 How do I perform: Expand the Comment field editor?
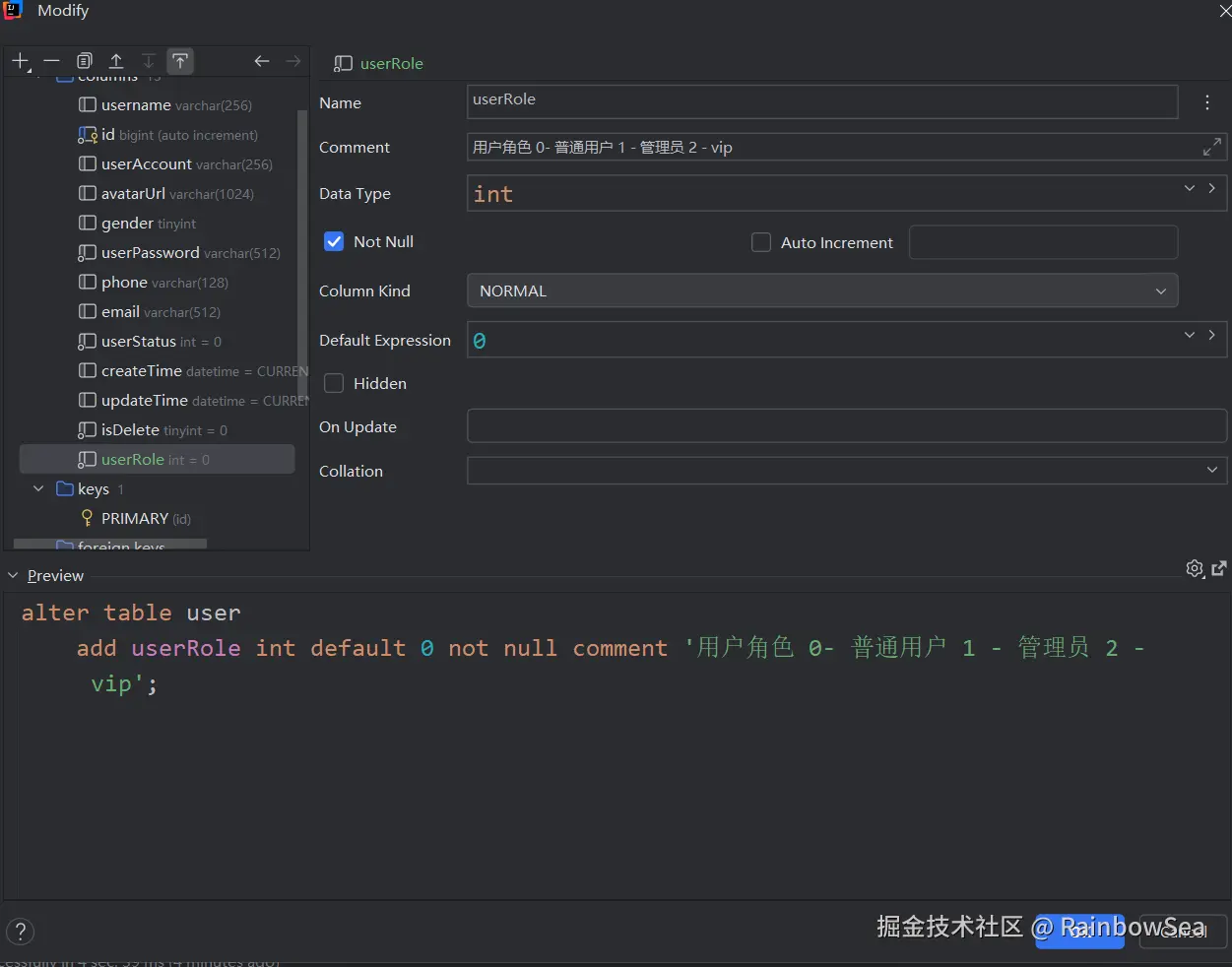[x=1212, y=148]
